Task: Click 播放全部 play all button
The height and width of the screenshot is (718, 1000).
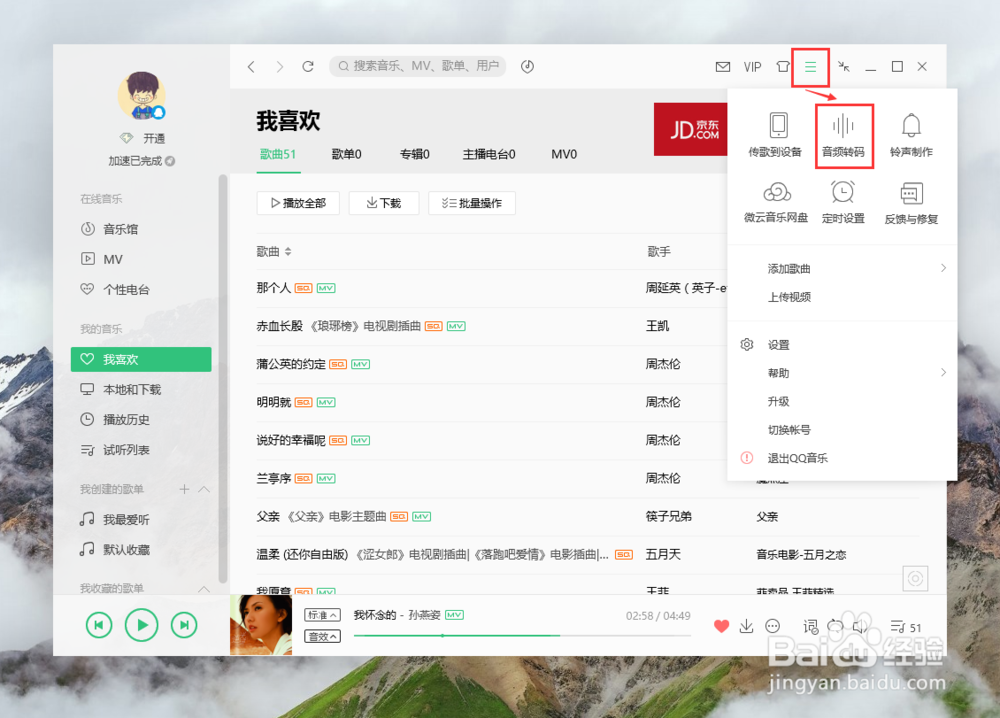Action: 298,203
